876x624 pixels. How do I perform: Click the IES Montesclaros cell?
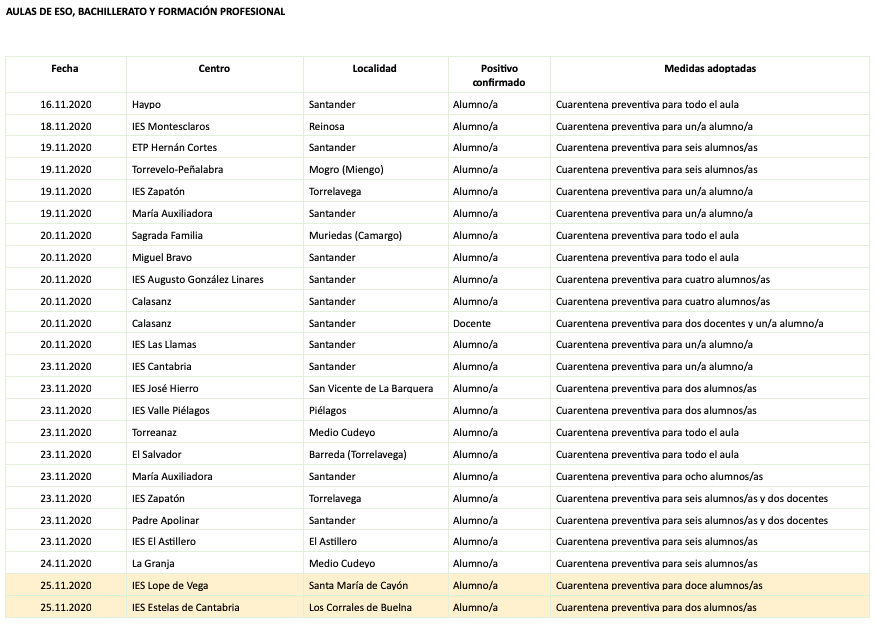(x=171, y=126)
